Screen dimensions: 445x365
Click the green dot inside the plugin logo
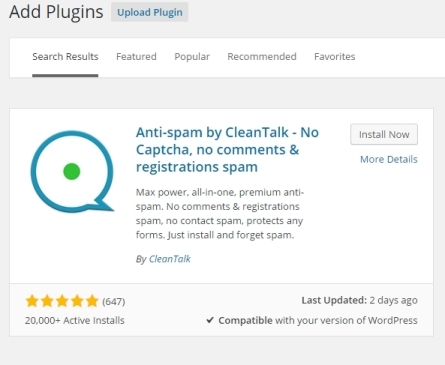(x=72, y=171)
